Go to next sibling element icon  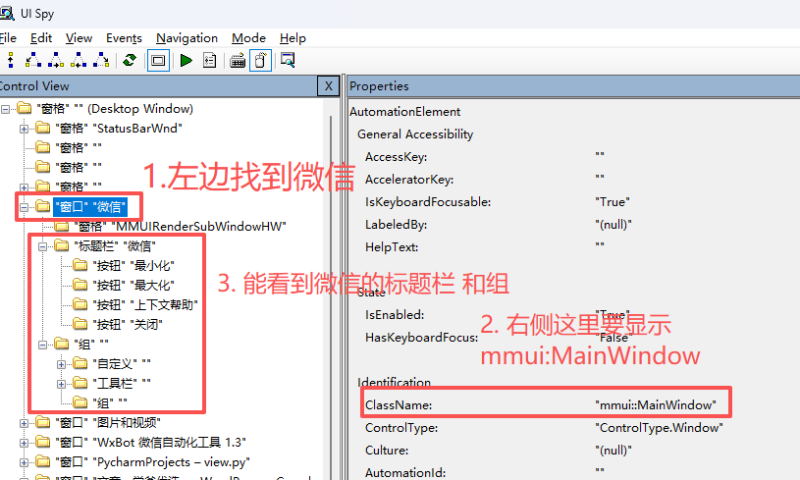pos(56,60)
